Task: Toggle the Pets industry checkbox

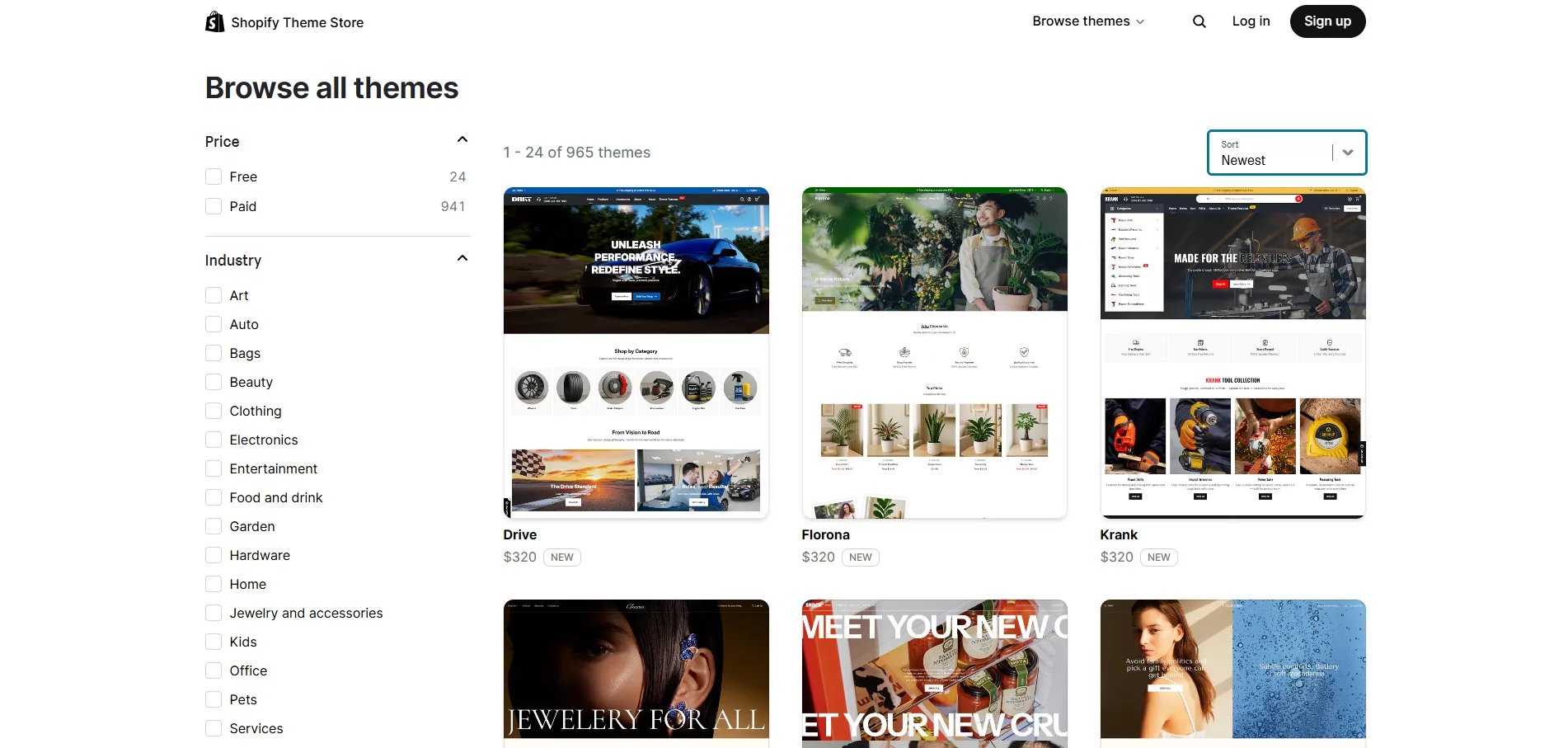Action: [x=214, y=699]
